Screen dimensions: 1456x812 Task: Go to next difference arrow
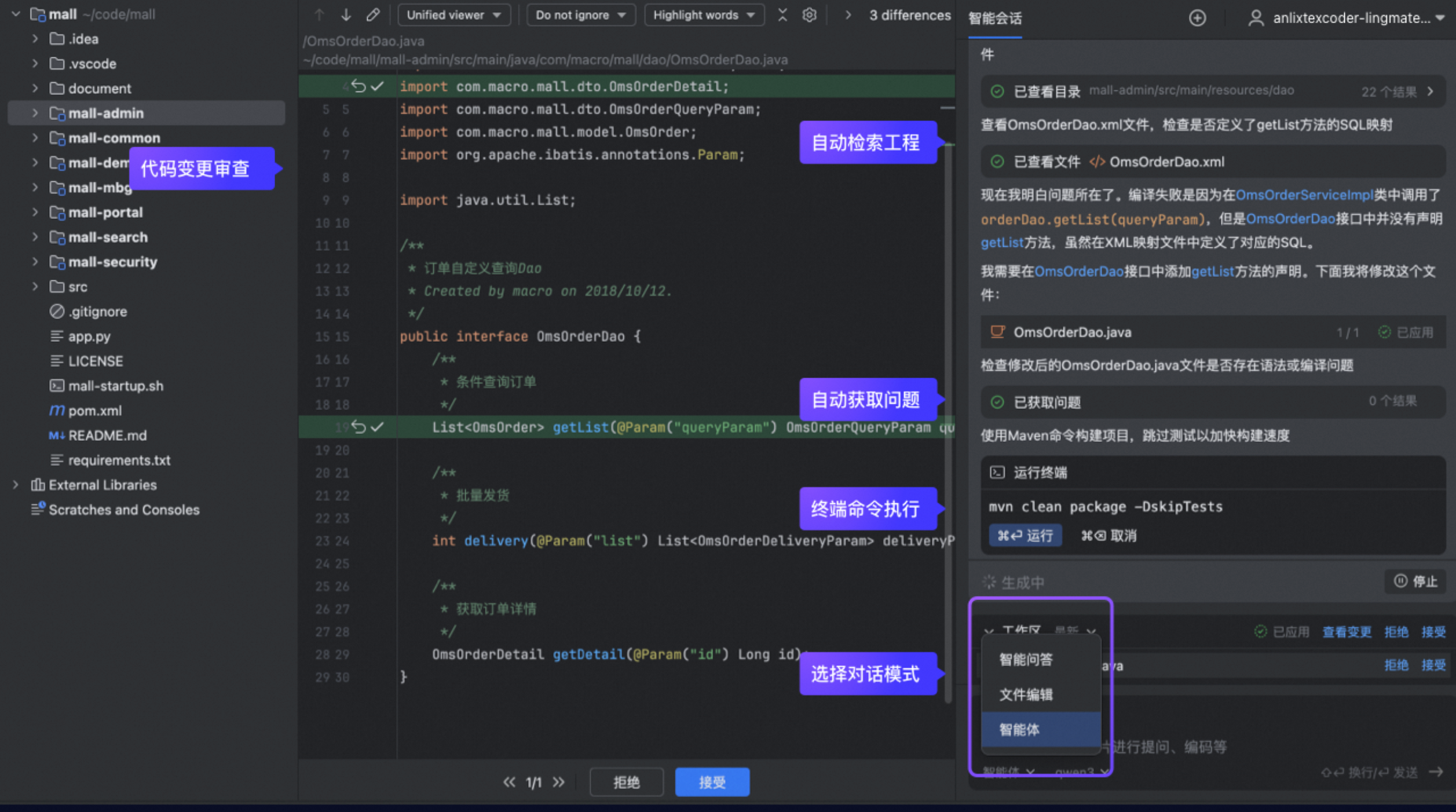click(x=346, y=15)
